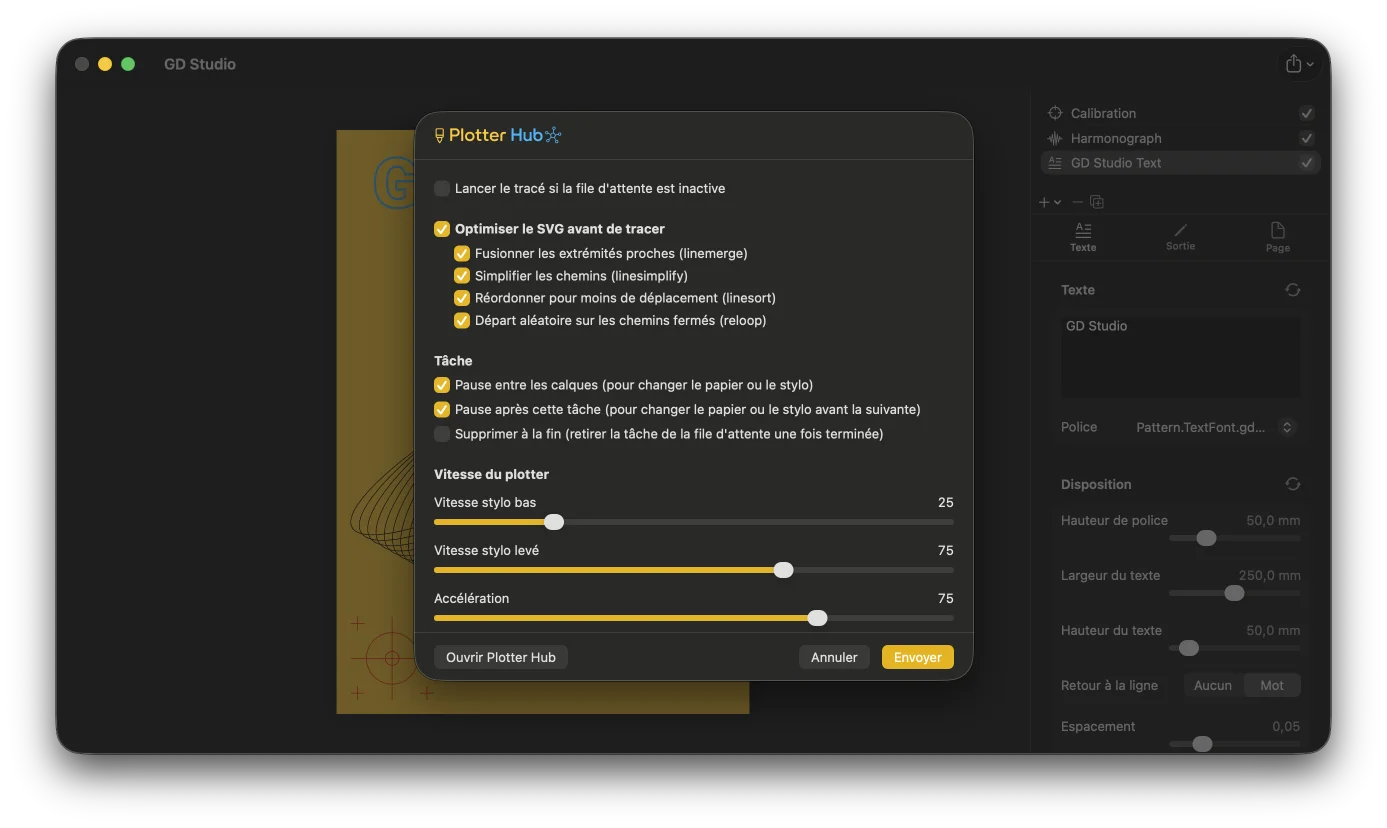
Task: Uncheck Optimiser le SVG avant de tracer
Action: click(x=442, y=229)
